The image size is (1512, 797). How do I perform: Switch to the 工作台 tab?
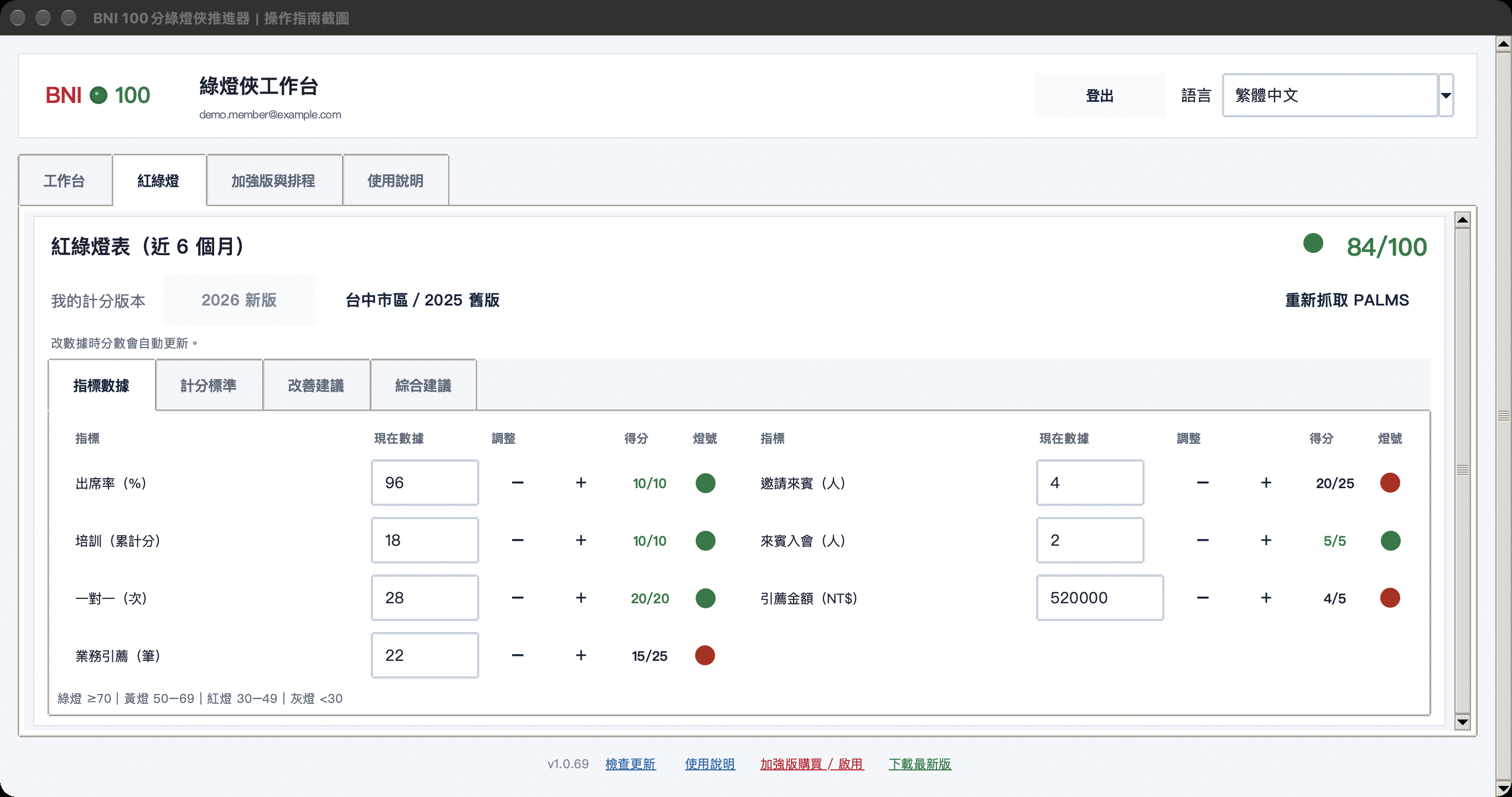65,180
